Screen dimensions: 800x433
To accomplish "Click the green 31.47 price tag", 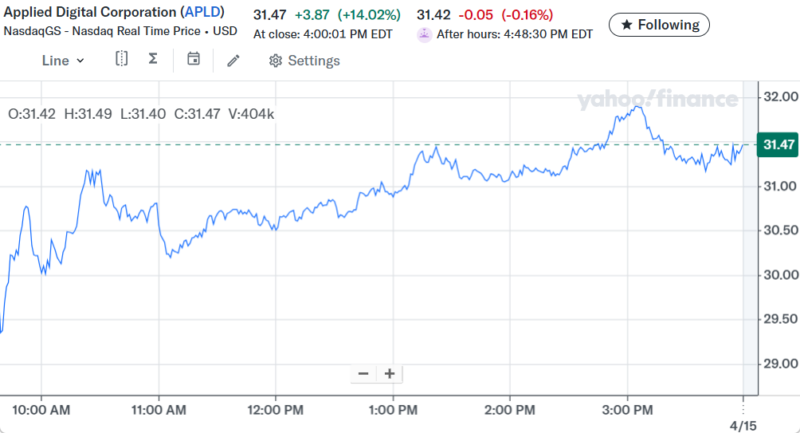I will coord(777,146).
